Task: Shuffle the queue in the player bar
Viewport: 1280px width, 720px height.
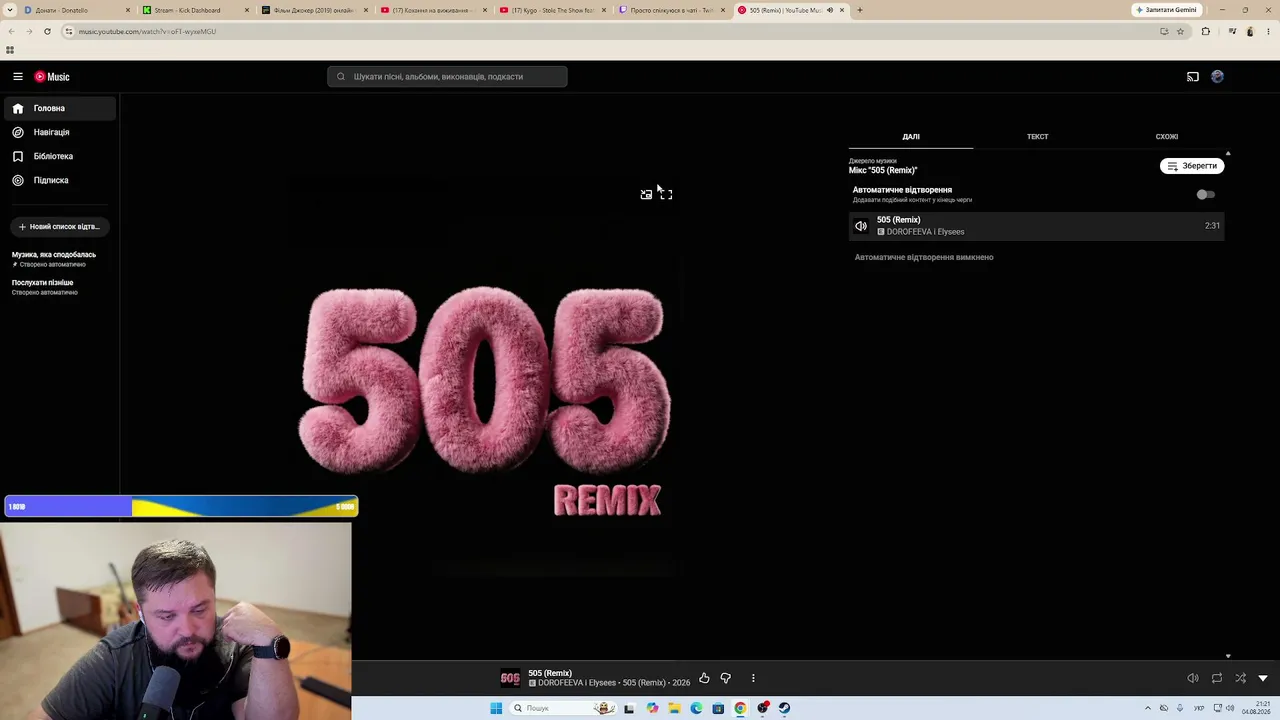Action: pos(1240,678)
